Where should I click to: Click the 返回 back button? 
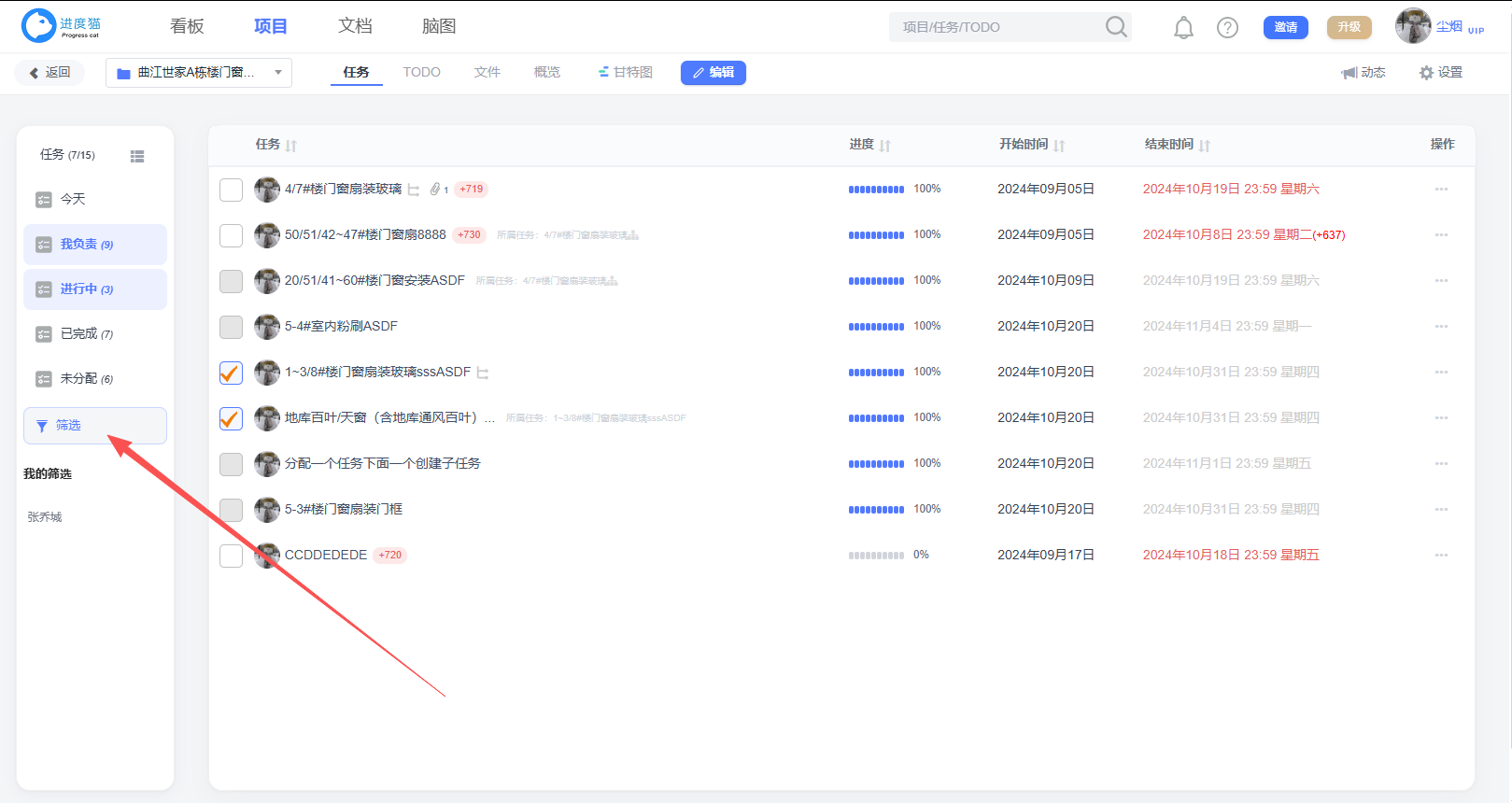(49, 73)
